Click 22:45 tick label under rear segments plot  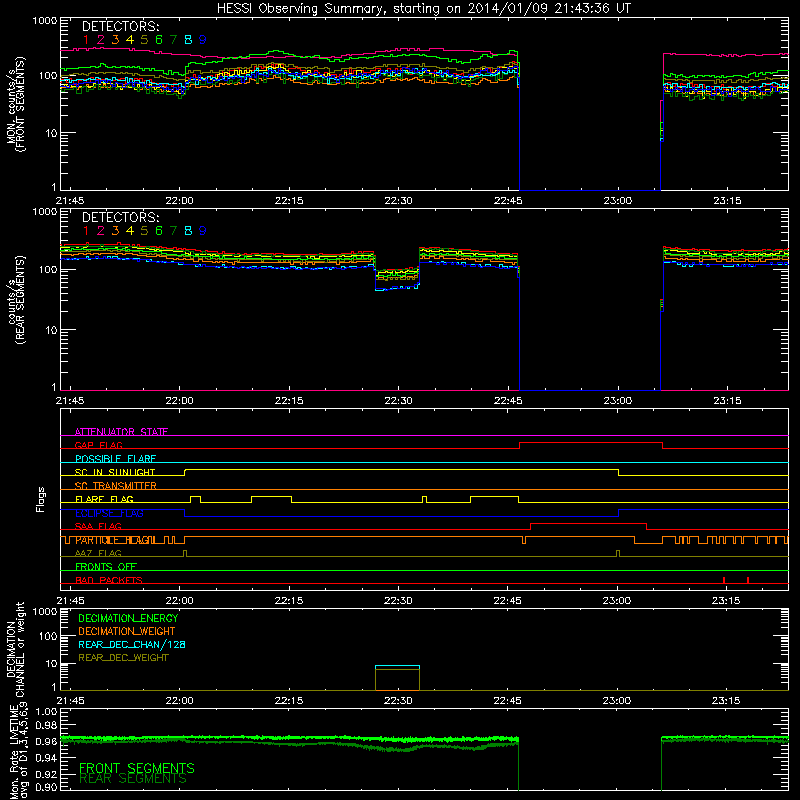point(508,401)
